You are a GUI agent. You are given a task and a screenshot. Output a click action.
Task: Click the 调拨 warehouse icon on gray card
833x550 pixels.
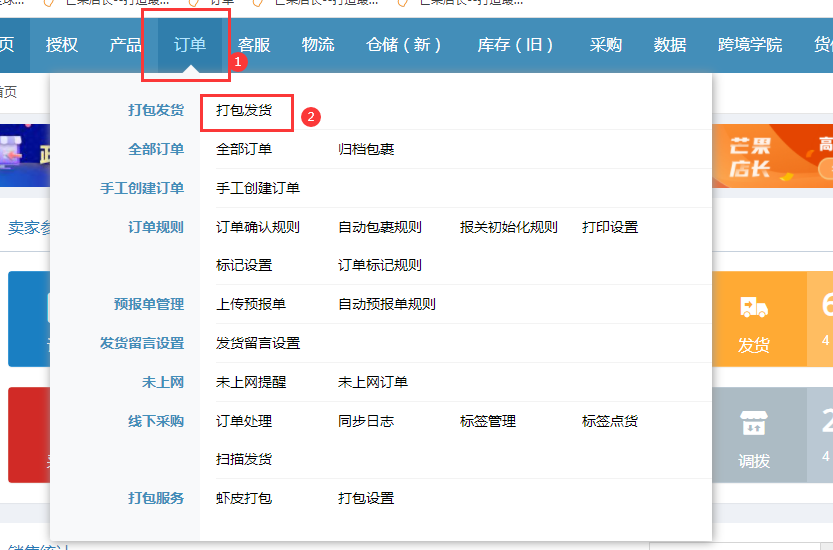point(754,423)
